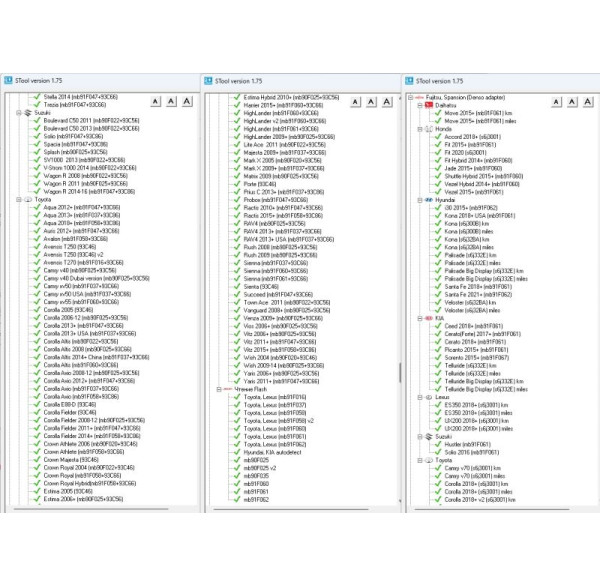Viewport: 600px width, 587px height.
Task: Click the Toyota logo in the left window
Action: click(26, 199)
